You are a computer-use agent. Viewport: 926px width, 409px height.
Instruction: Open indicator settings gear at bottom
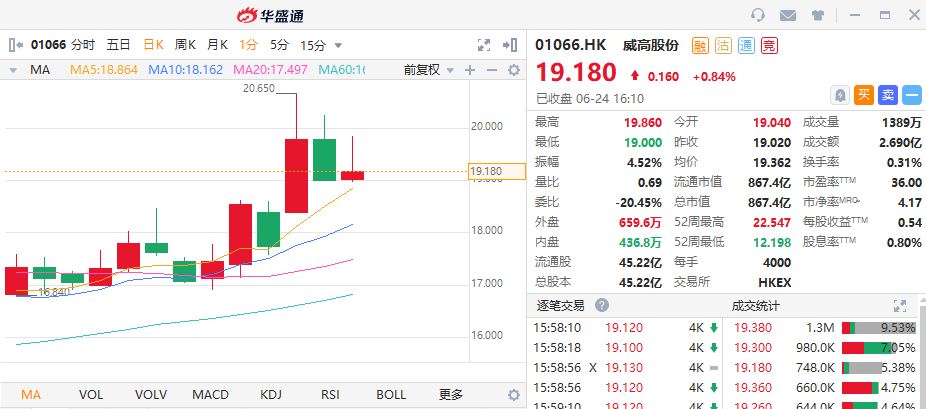(x=514, y=395)
